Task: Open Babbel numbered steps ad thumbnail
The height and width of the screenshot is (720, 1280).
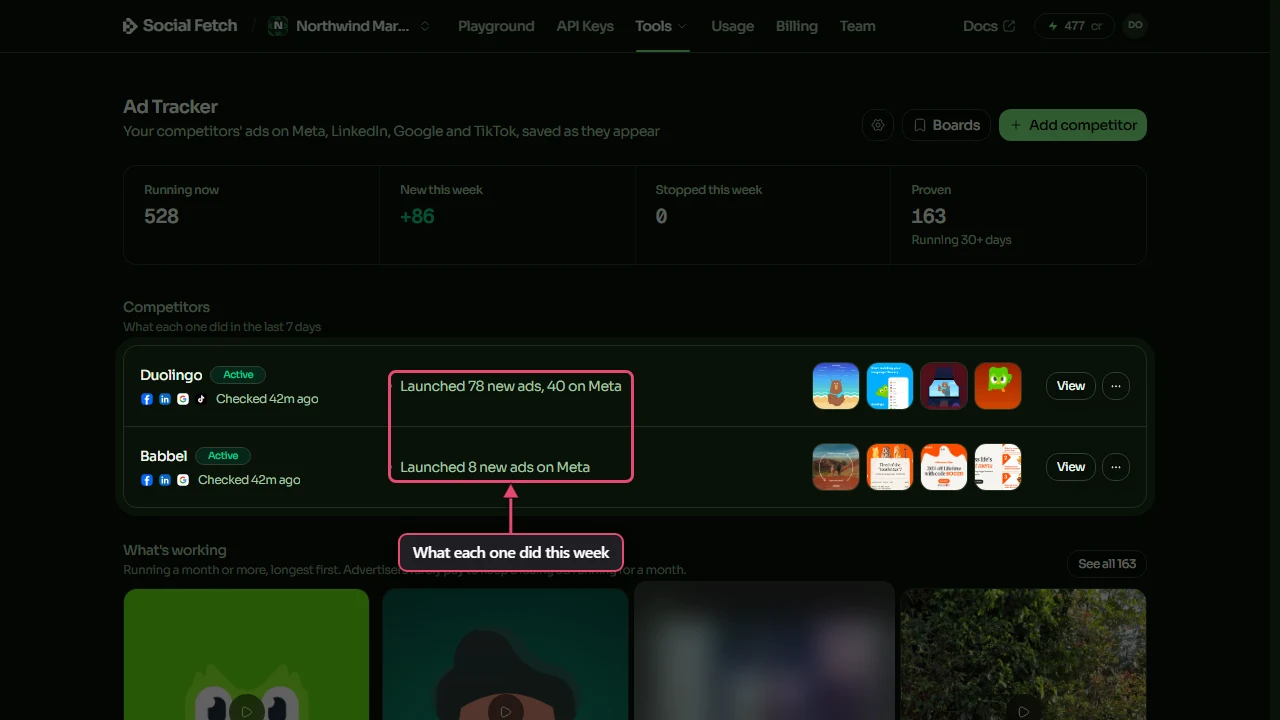Action: click(x=998, y=467)
